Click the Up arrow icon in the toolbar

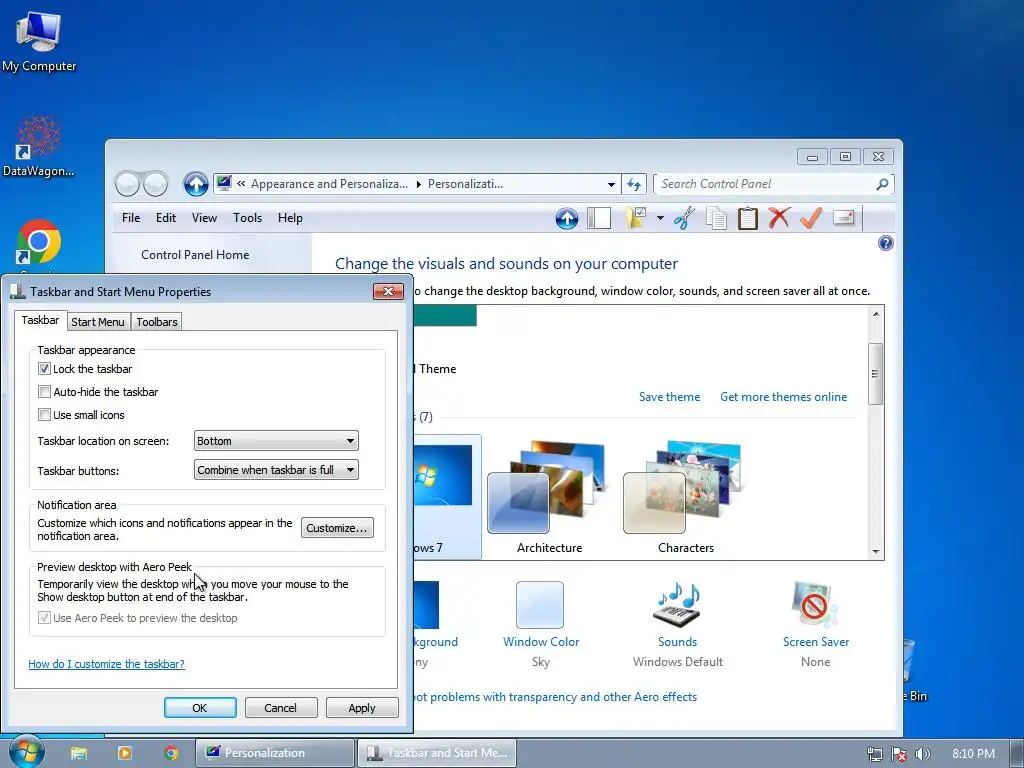coord(567,218)
